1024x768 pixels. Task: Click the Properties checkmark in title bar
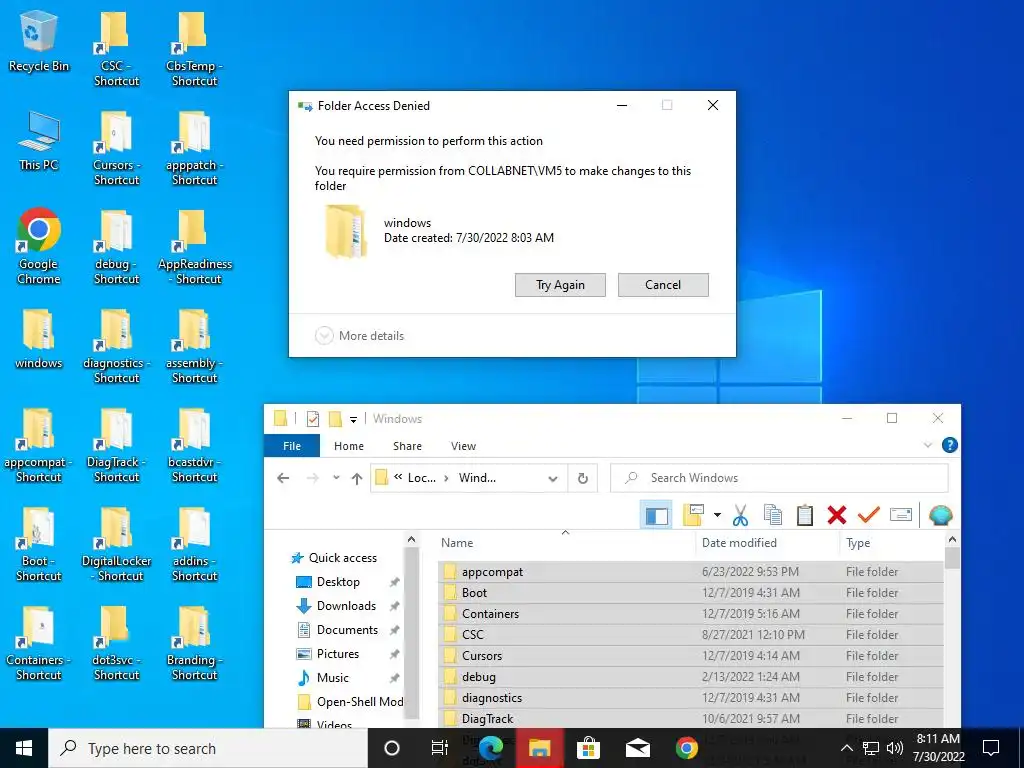[313, 419]
